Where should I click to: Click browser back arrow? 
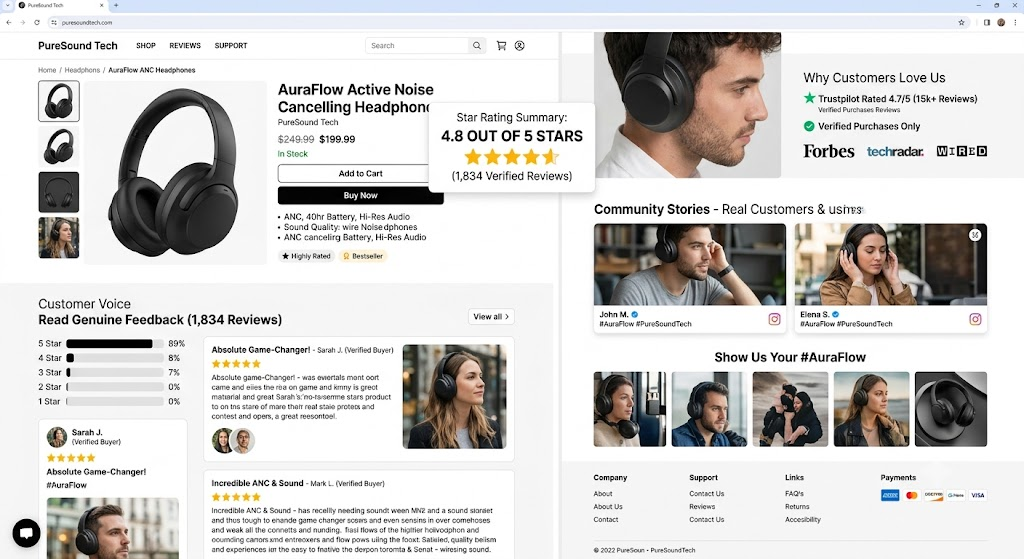pos(8,22)
